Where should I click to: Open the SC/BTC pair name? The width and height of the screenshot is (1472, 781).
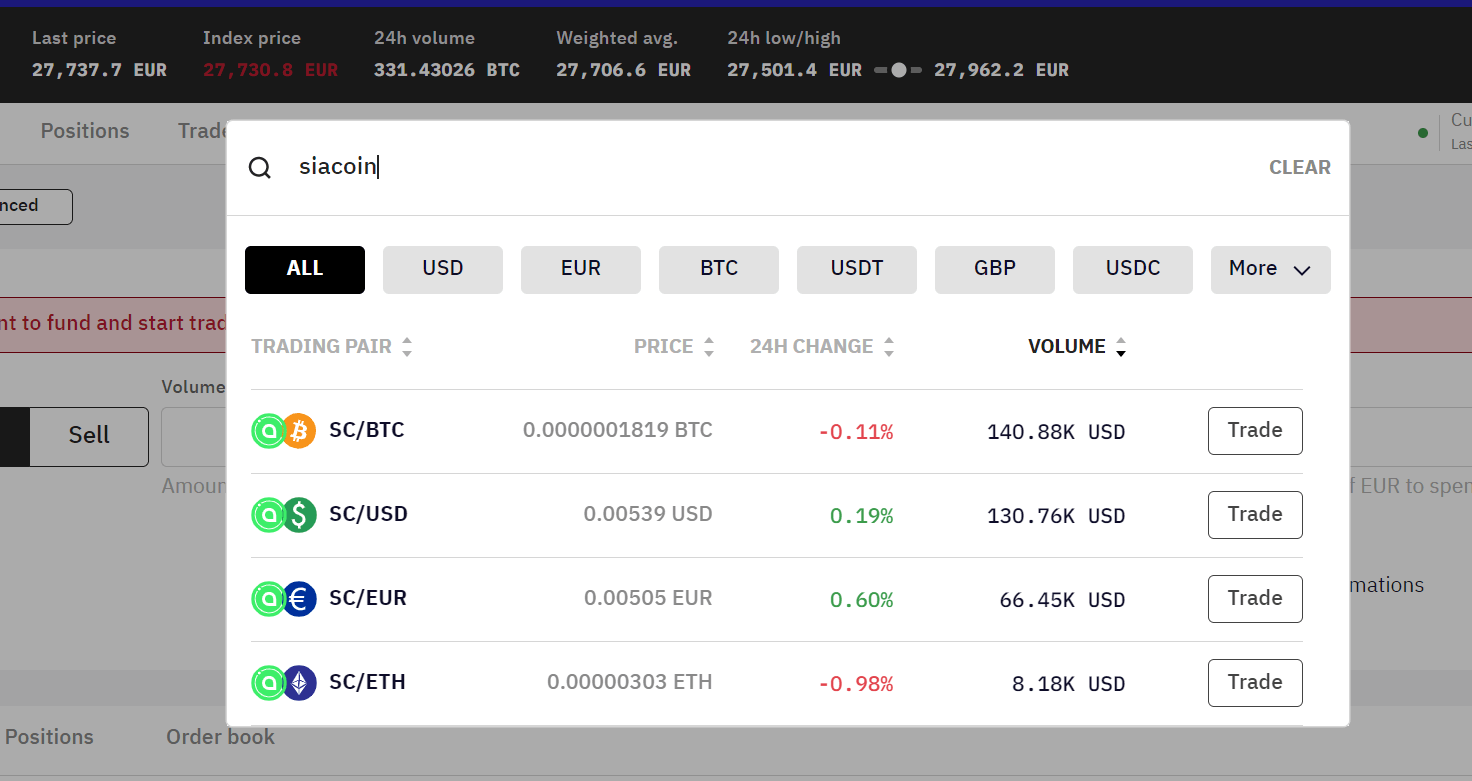coord(367,431)
